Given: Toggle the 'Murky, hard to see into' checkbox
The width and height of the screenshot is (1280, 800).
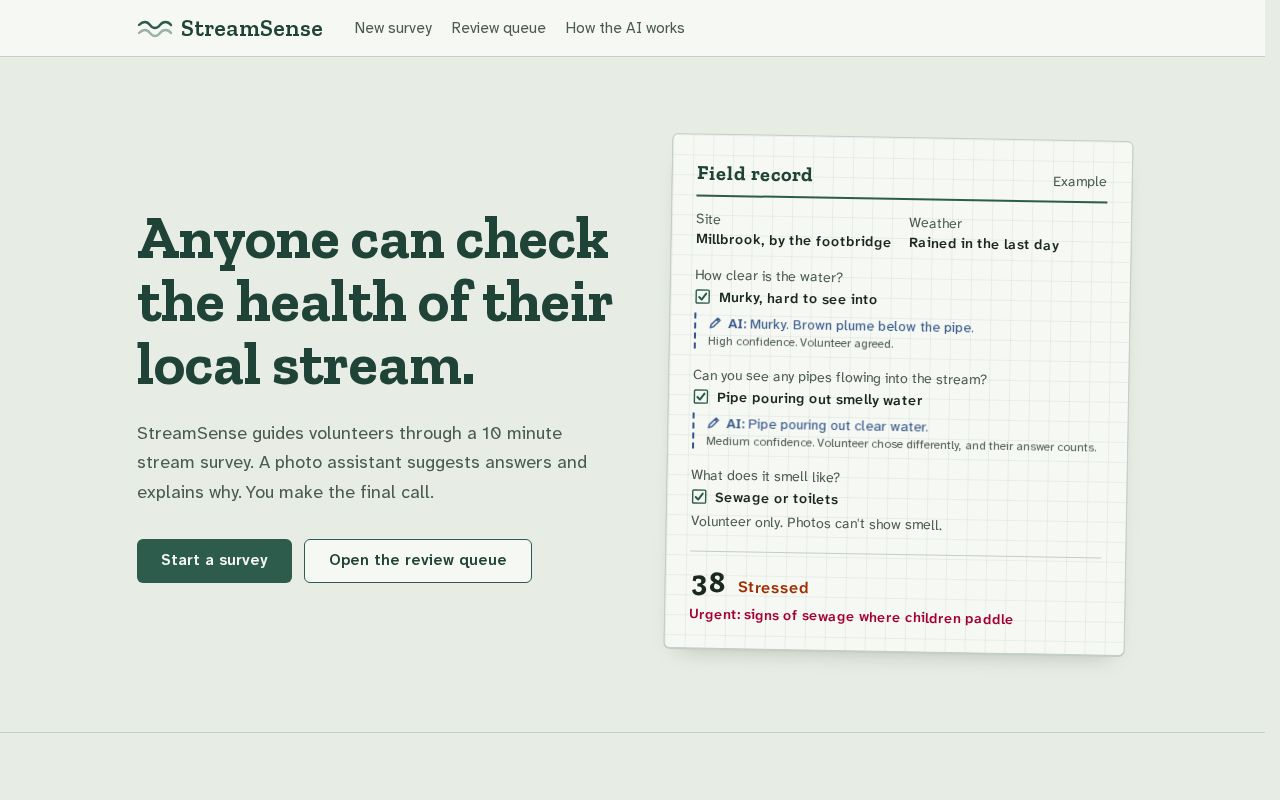Looking at the screenshot, I should tap(703, 297).
